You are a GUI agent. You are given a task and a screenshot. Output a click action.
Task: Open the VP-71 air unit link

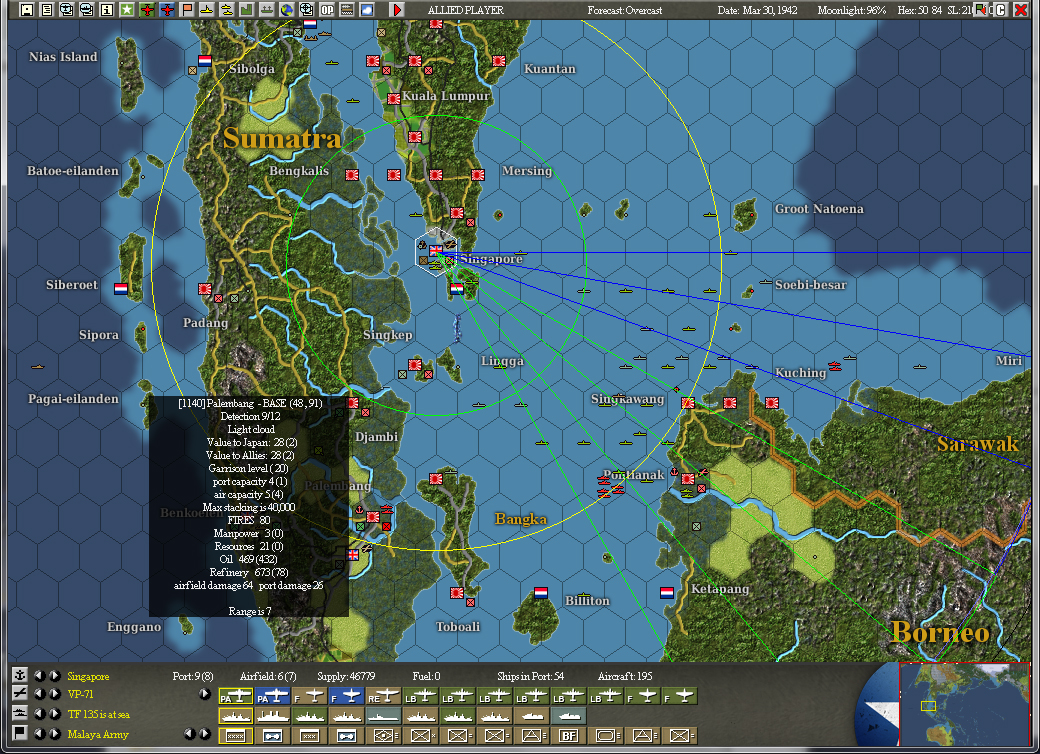click(80, 694)
